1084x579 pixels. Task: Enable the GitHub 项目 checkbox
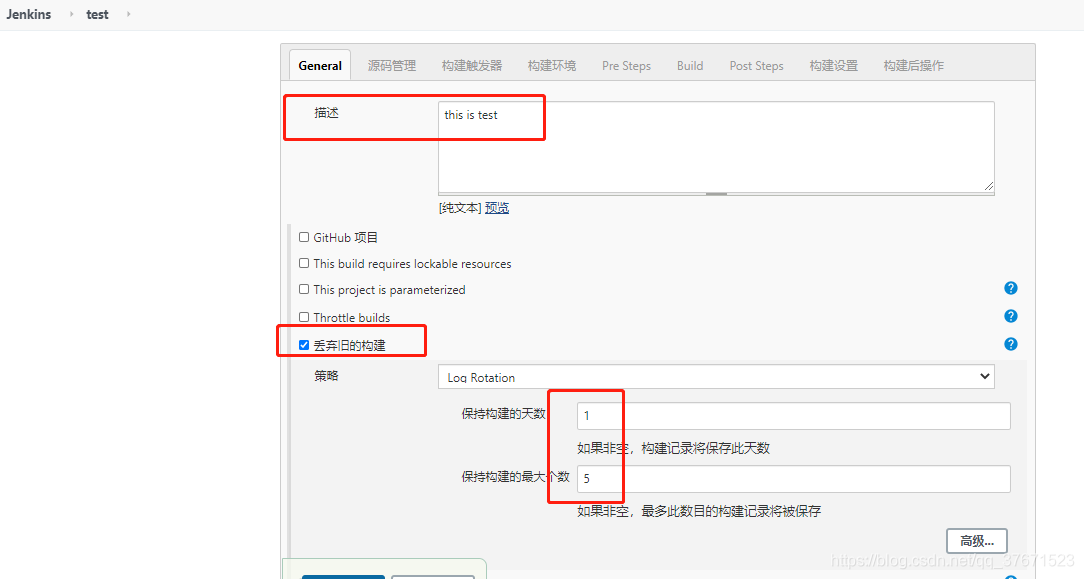(x=303, y=237)
